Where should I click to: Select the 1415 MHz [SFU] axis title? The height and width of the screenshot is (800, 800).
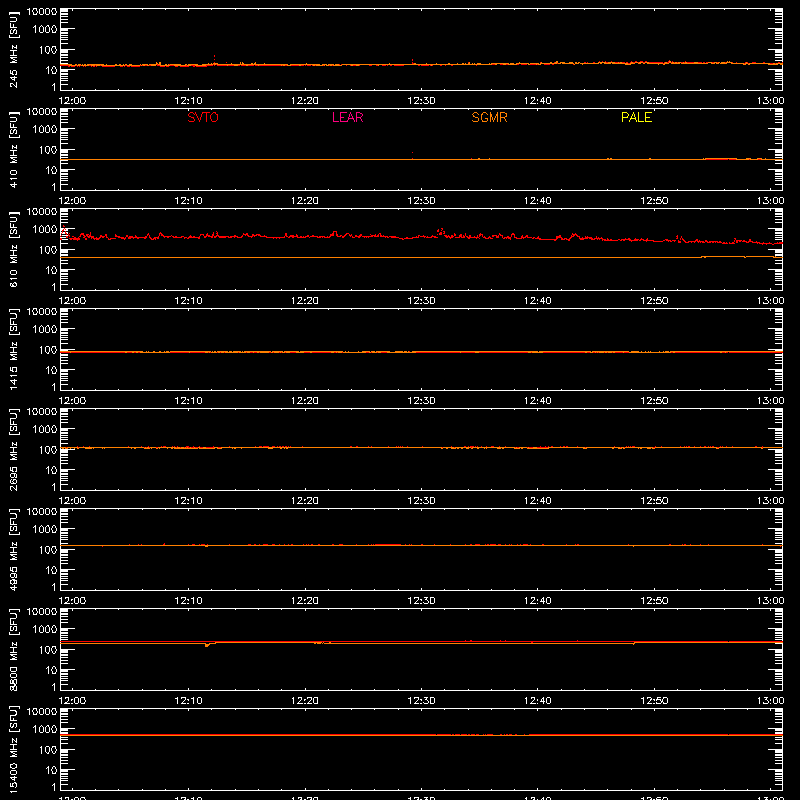coord(13,349)
